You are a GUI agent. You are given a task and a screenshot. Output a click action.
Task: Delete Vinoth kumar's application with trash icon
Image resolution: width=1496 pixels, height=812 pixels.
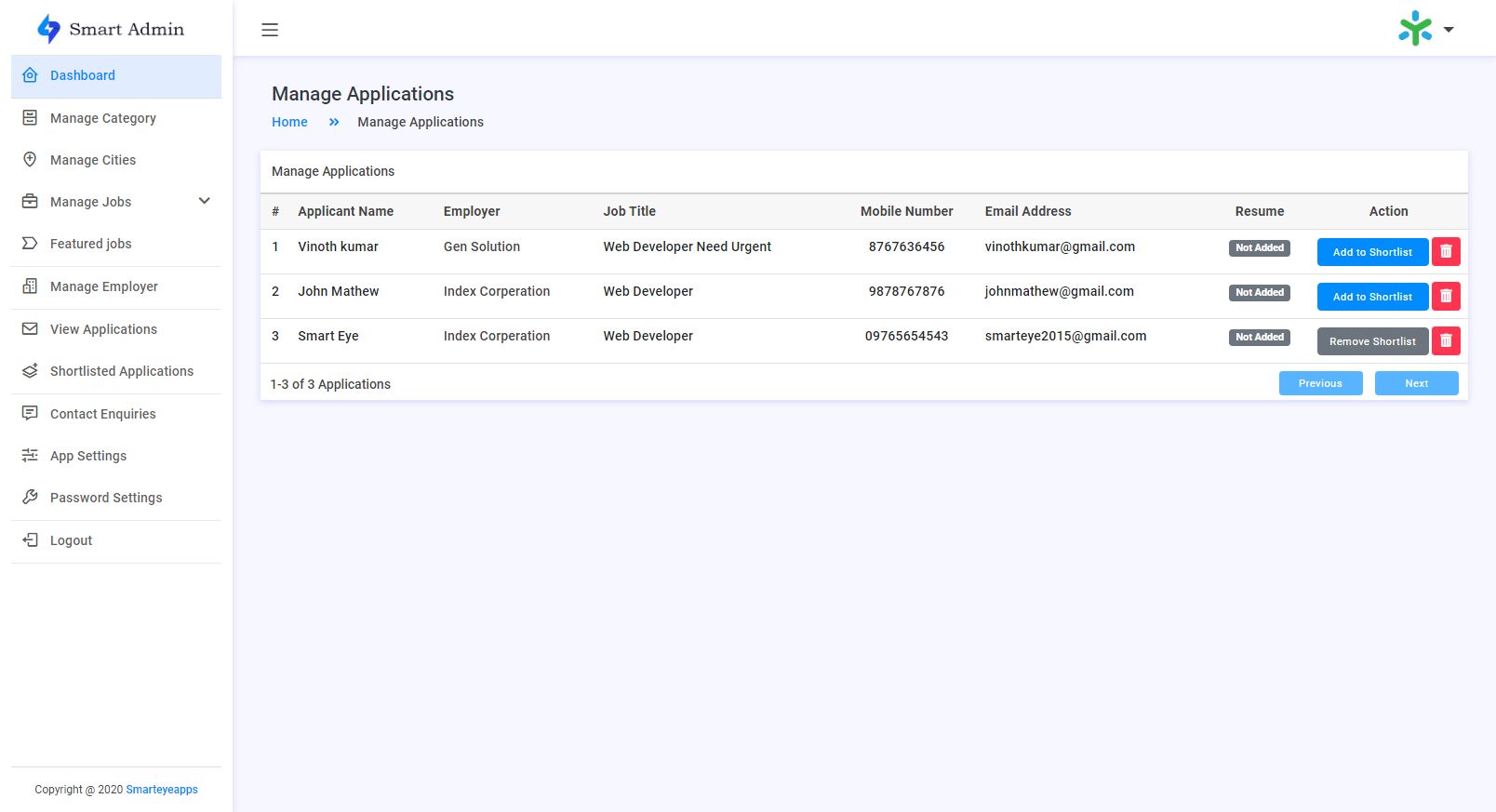[1446, 252]
